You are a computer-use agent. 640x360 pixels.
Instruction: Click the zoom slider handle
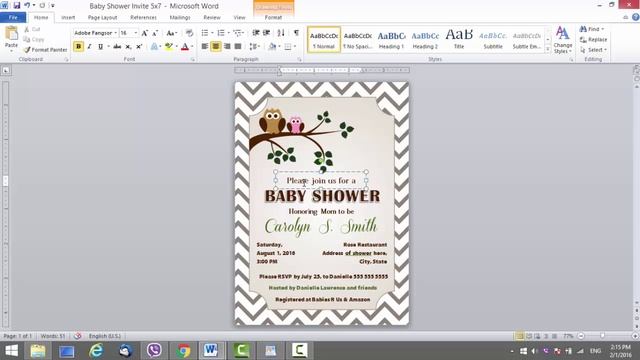point(602,336)
